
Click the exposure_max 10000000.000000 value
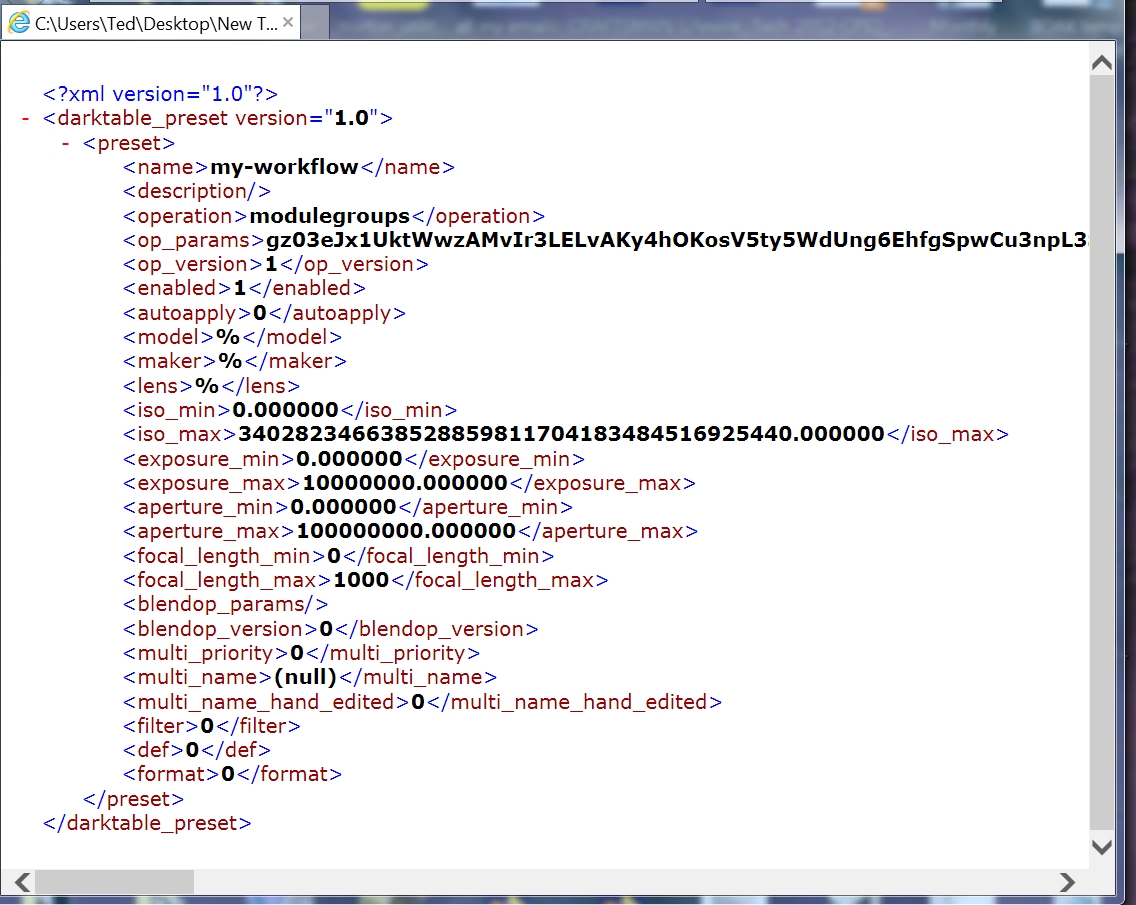[x=405, y=483]
